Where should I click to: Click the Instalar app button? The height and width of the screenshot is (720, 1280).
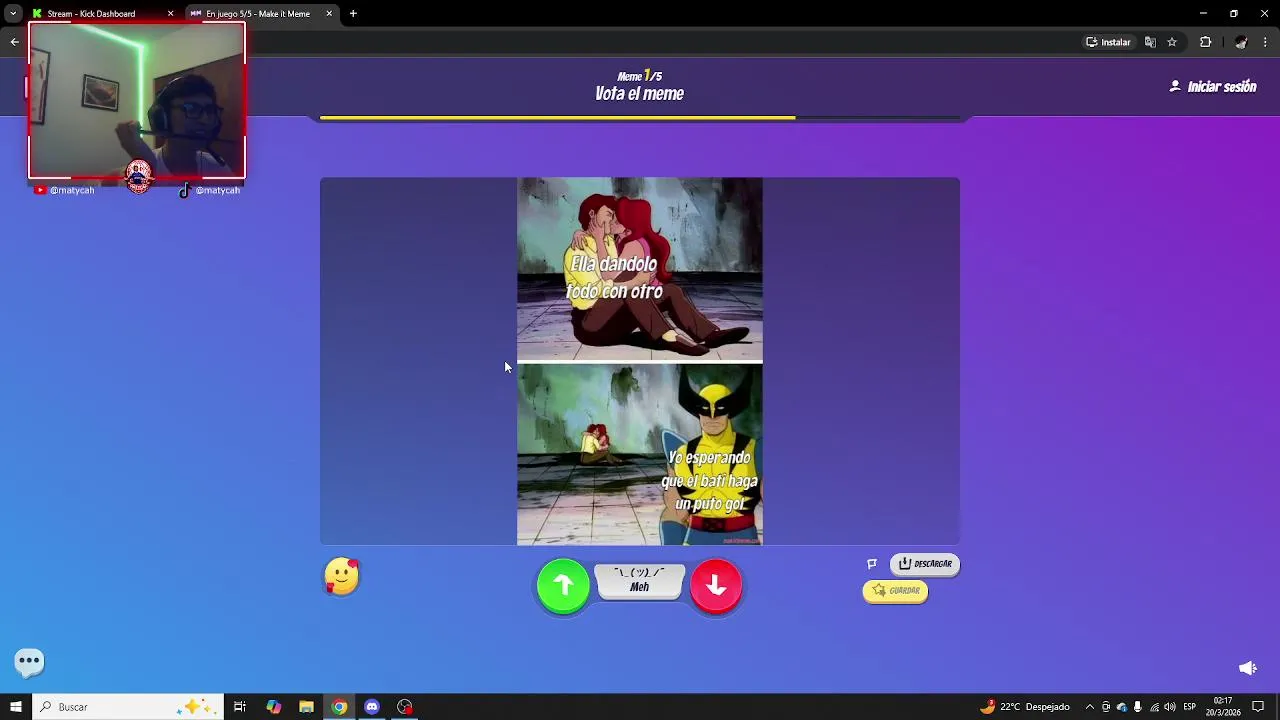coord(1108,42)
